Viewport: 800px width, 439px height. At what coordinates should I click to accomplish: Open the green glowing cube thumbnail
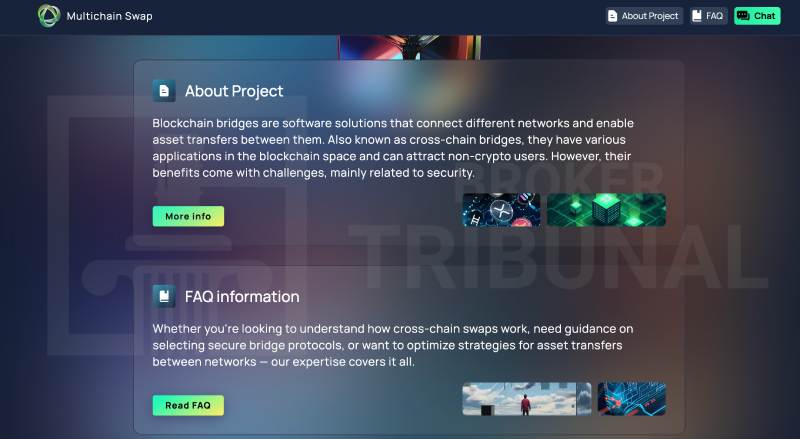[x=606, y=210]
